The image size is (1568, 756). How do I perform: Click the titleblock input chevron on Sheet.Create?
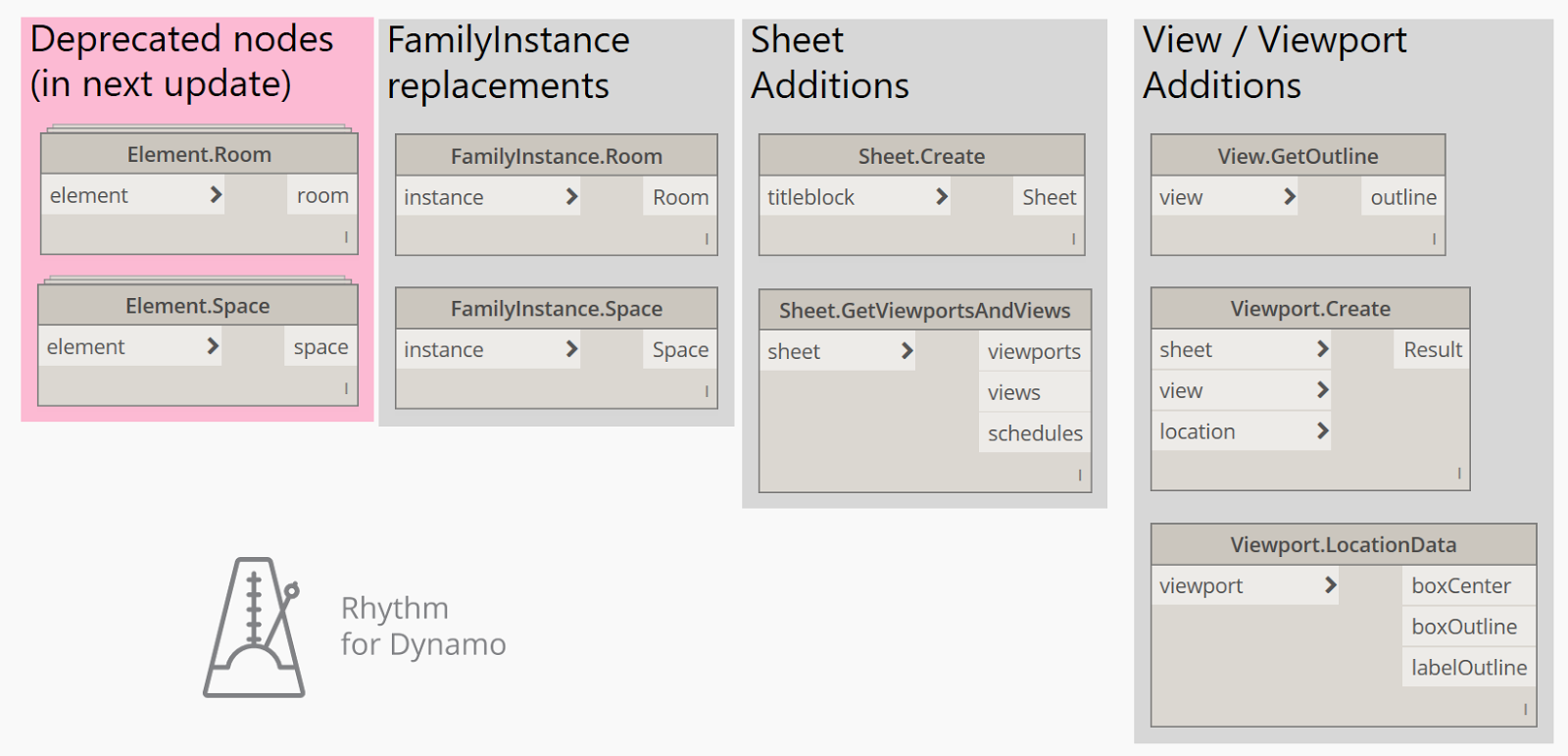pos(941,197)
